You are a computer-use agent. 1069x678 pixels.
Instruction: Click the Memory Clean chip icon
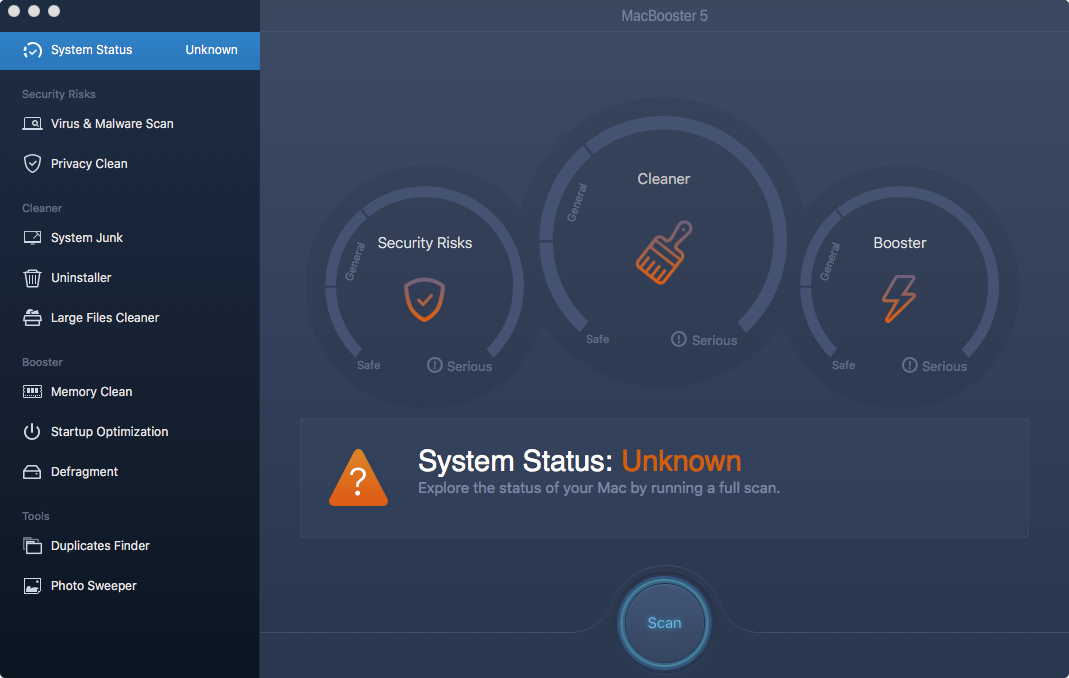coord(32,392)
